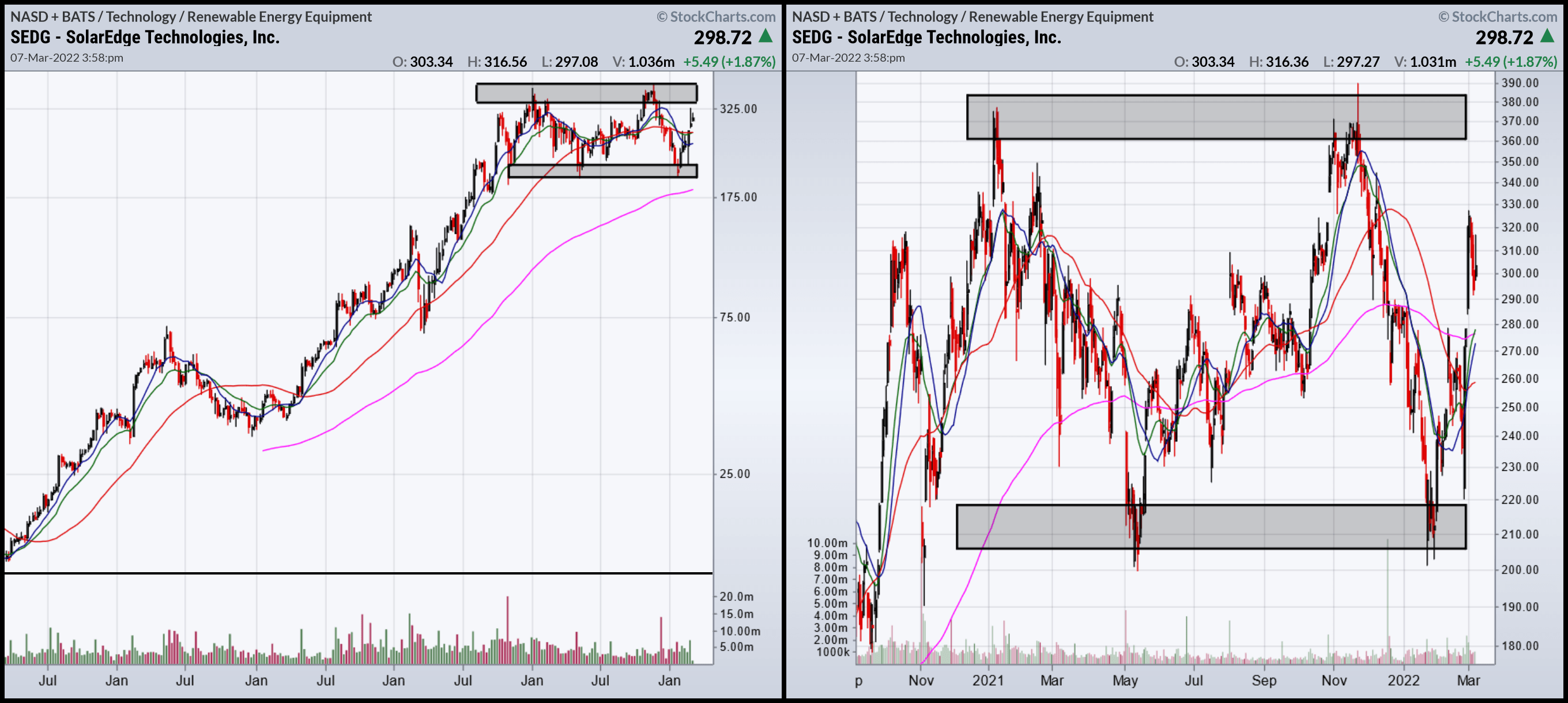
Task: Click the SEDG - SolarEdge Technologies title
Action: point(144,37)
